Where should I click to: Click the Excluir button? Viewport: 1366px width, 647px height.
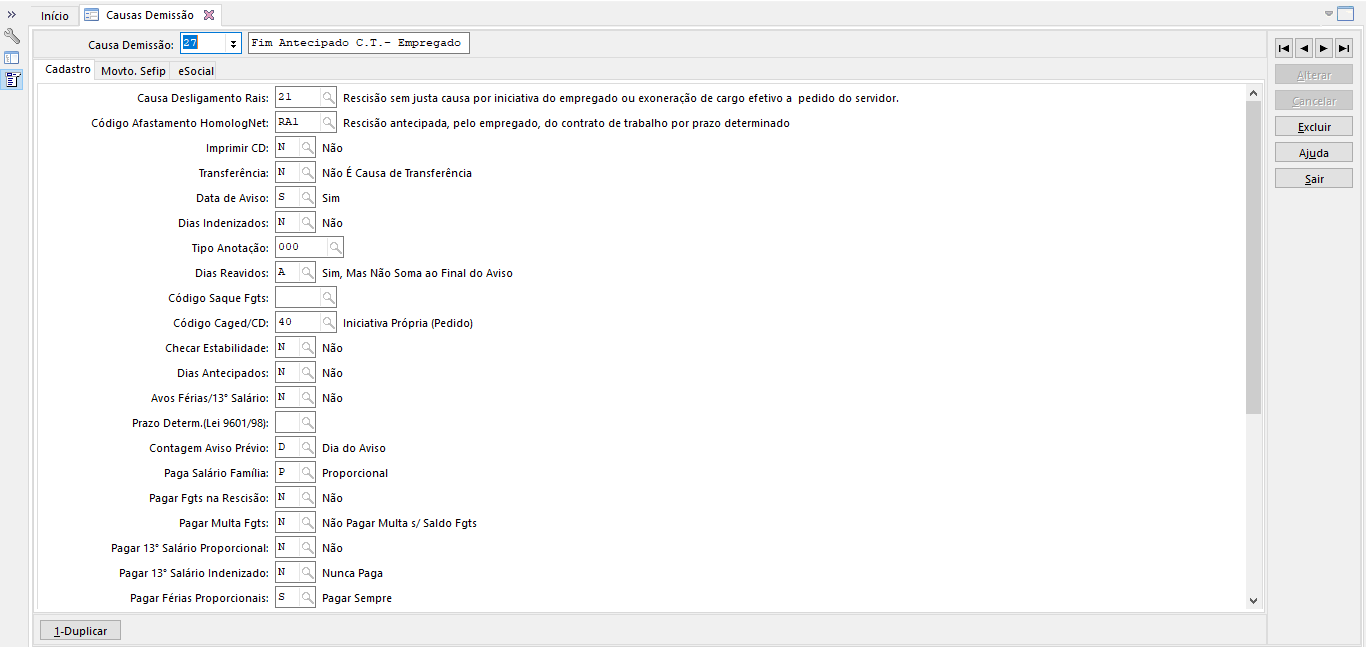pos(1314,127)
